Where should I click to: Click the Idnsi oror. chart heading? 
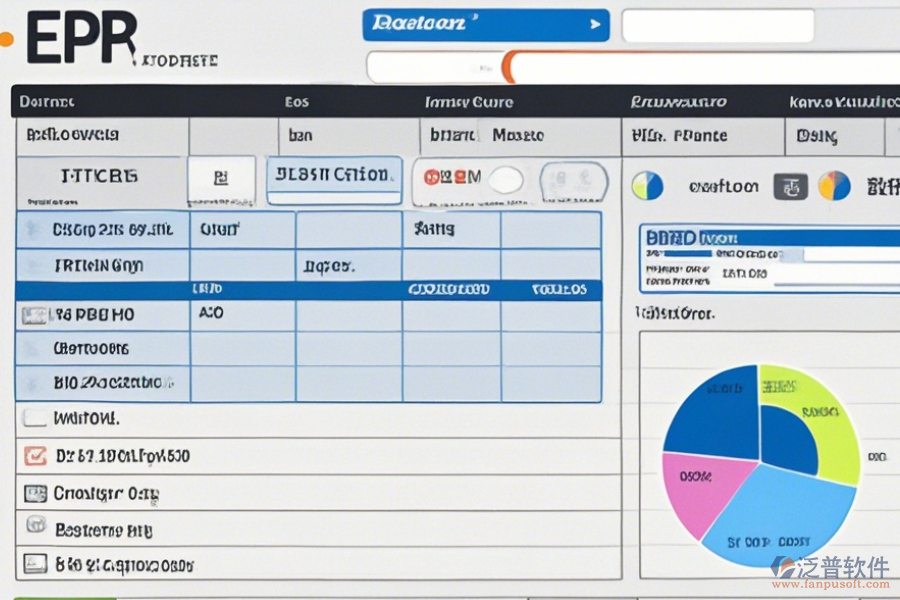point(675,313)
